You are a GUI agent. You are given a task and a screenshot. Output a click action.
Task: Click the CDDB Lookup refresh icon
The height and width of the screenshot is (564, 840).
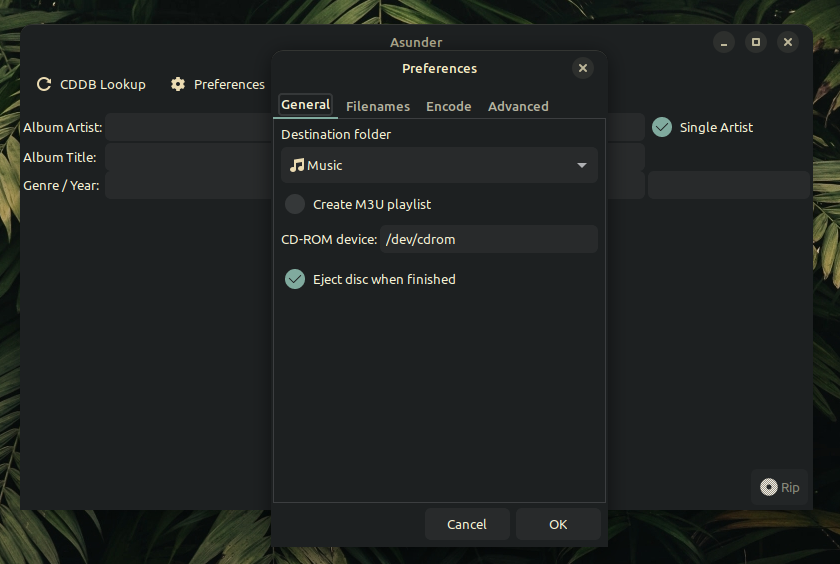(44, 84)
